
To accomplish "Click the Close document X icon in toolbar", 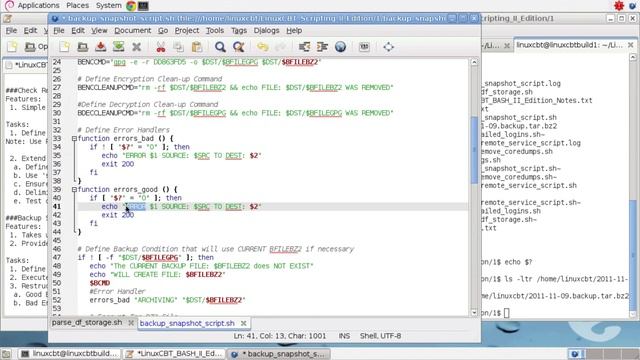I will 136,47.
